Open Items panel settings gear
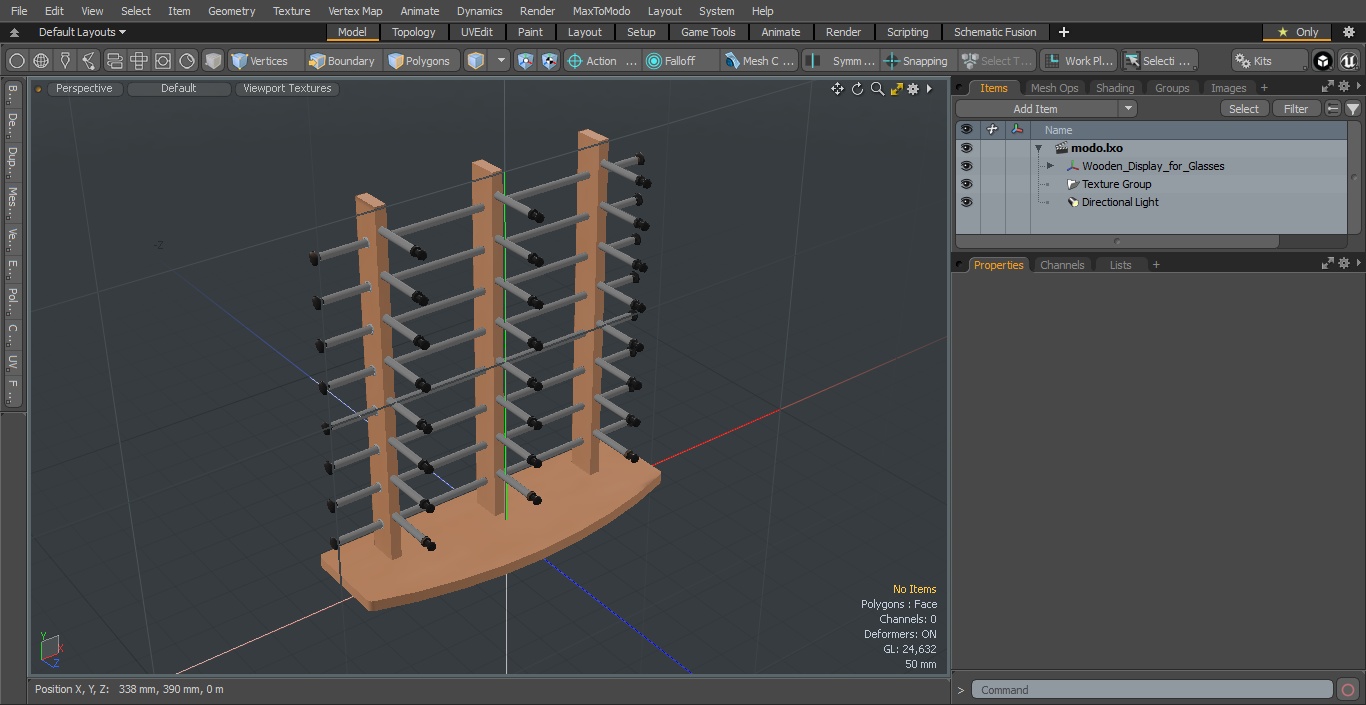This screenshot has height=705, width=1366. 1344,87
